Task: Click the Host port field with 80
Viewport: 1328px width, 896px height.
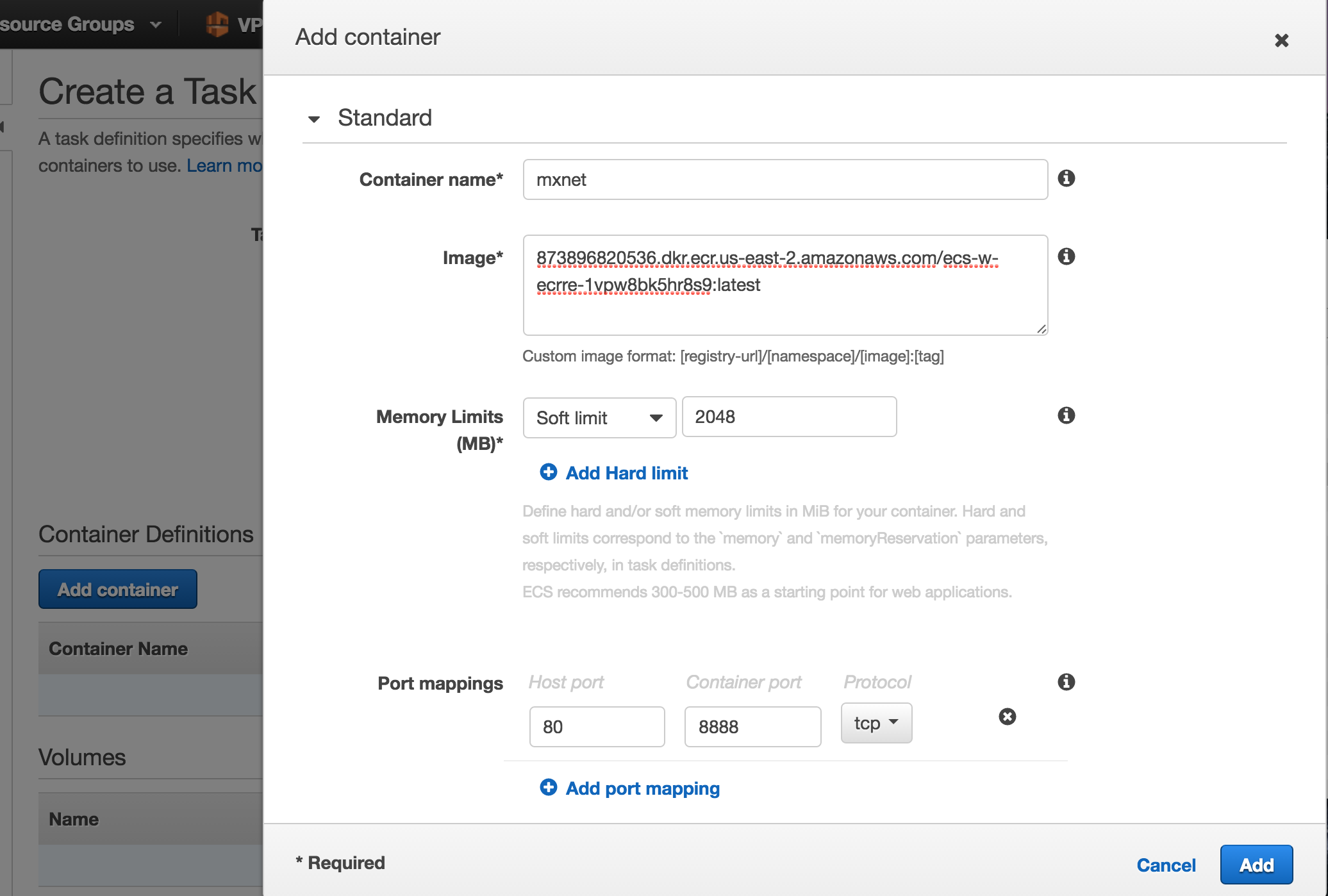Action: 597,727
